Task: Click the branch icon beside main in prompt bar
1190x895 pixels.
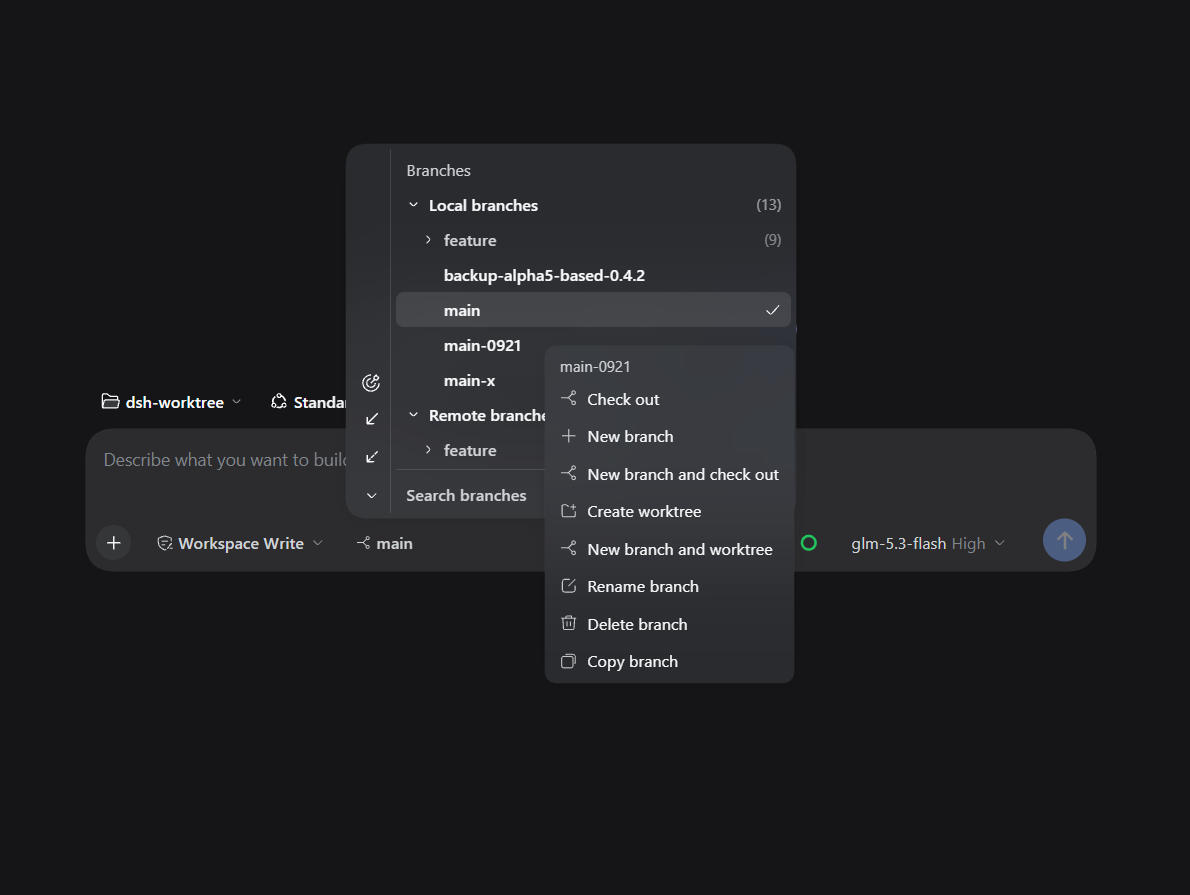Action: tap(364, 543)
